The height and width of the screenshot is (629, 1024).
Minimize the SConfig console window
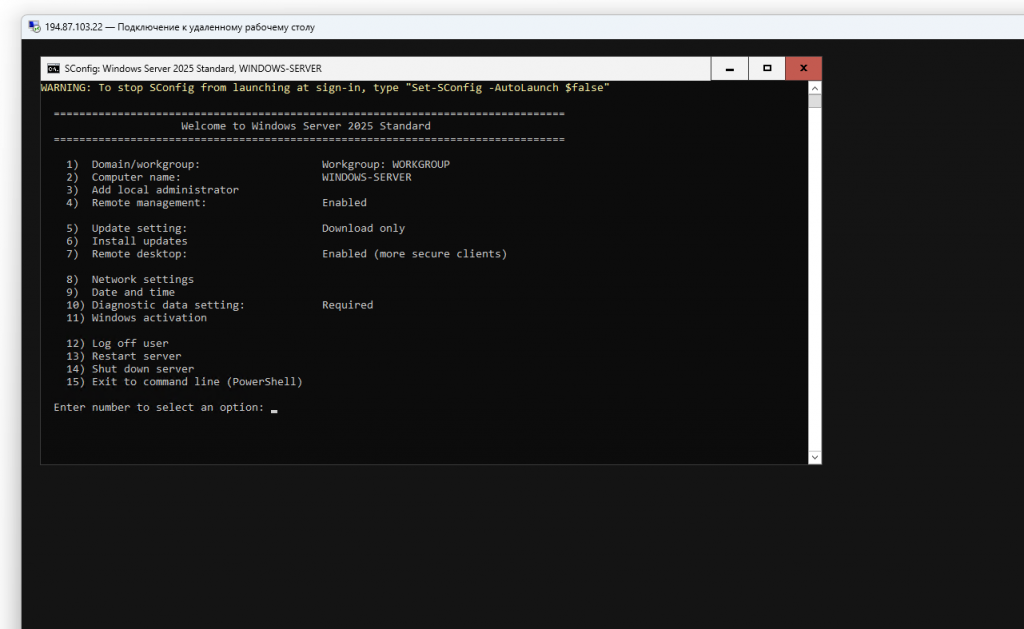tap(729, 69)
